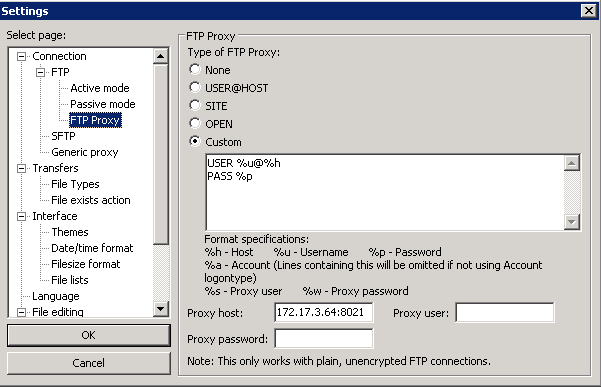Click tree scrollbar down arrow

click(161, 309)
